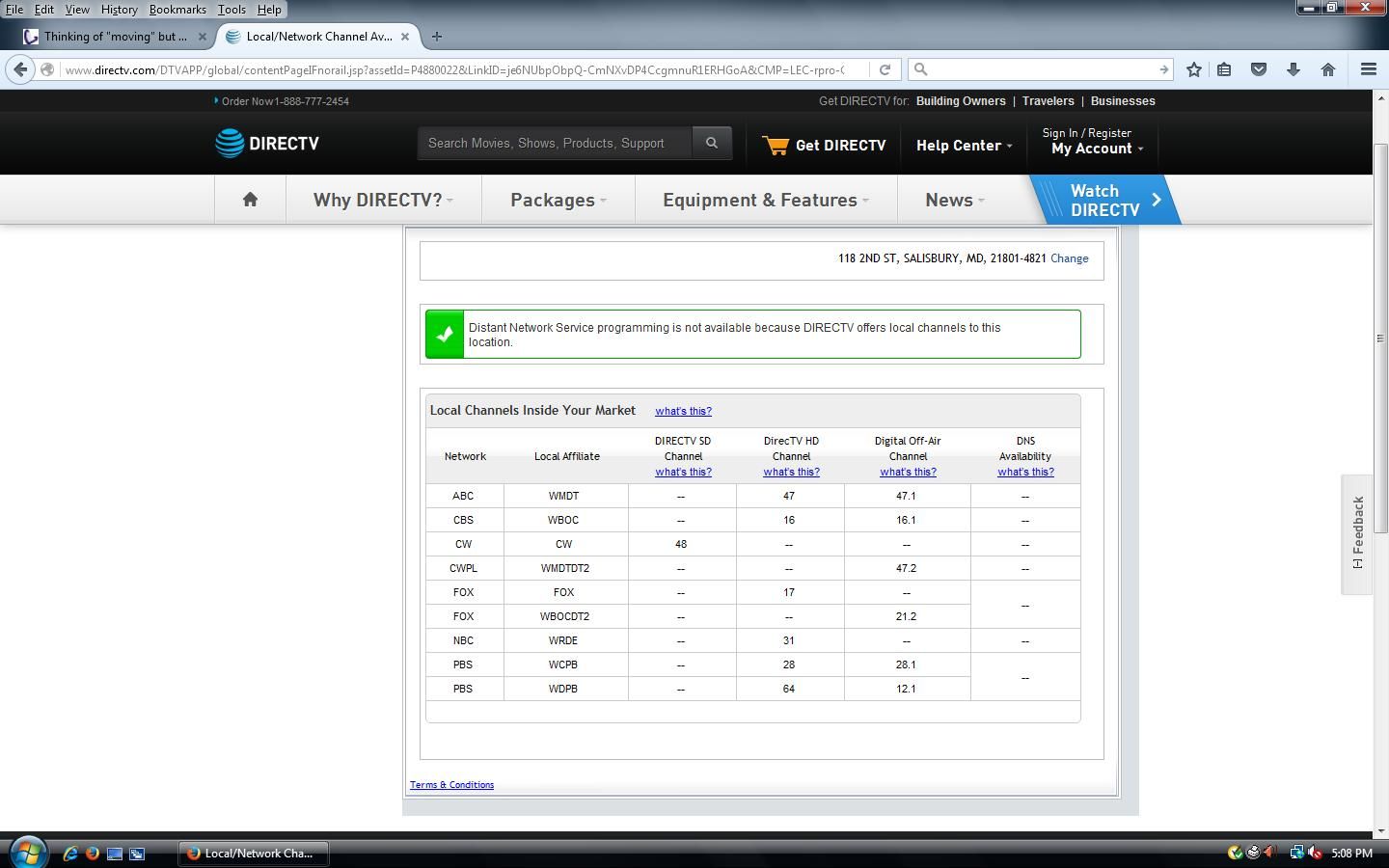The width and height of the screenshot is (1389, 868).
Task: Click what's this under Digital Off-Air Channel
Action: (x=908, y=472)
